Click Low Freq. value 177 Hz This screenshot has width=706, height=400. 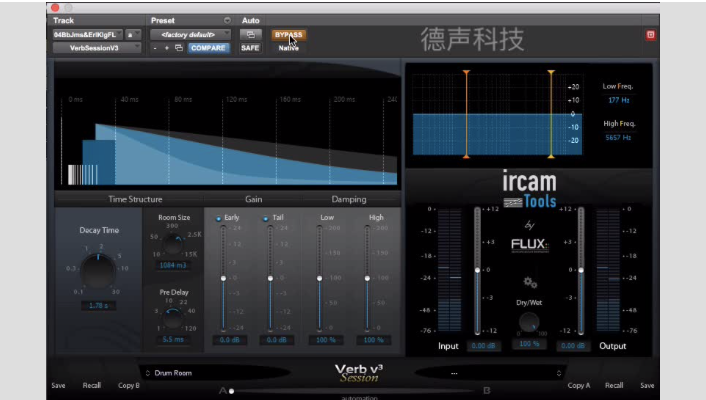[x=619, y=100]
